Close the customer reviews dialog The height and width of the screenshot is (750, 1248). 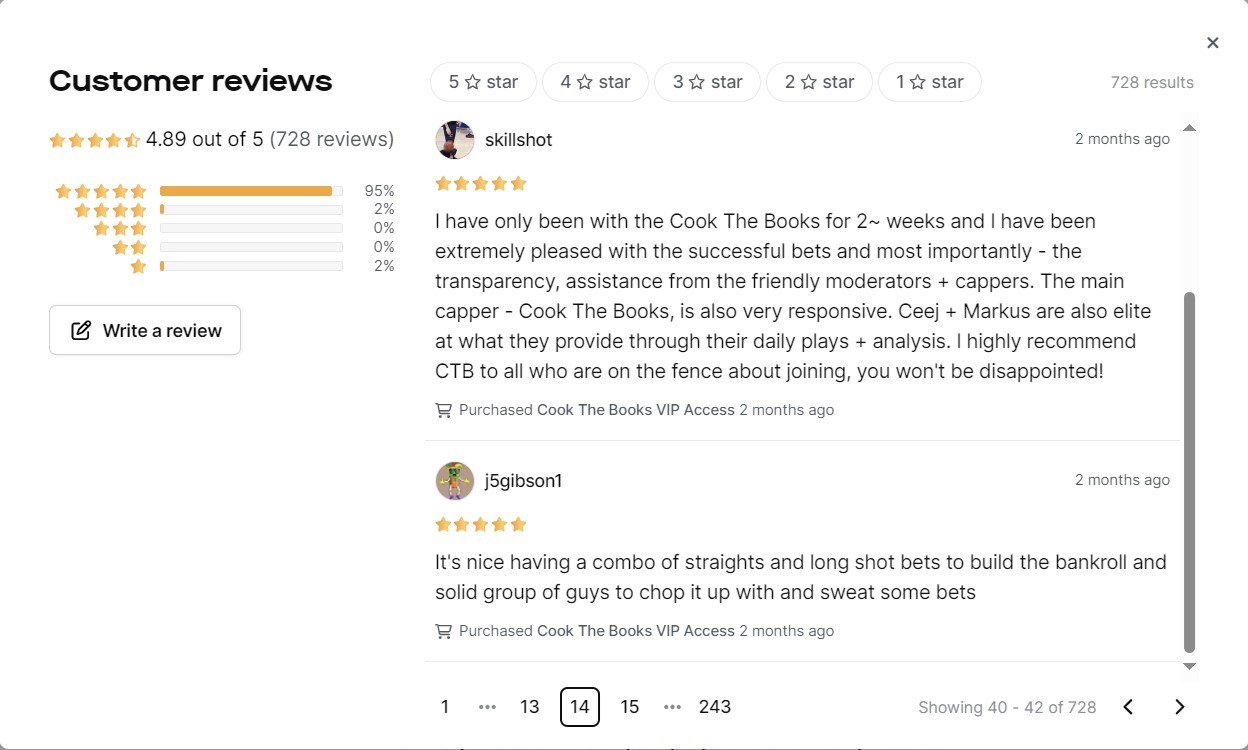(x=1213, y=43)
